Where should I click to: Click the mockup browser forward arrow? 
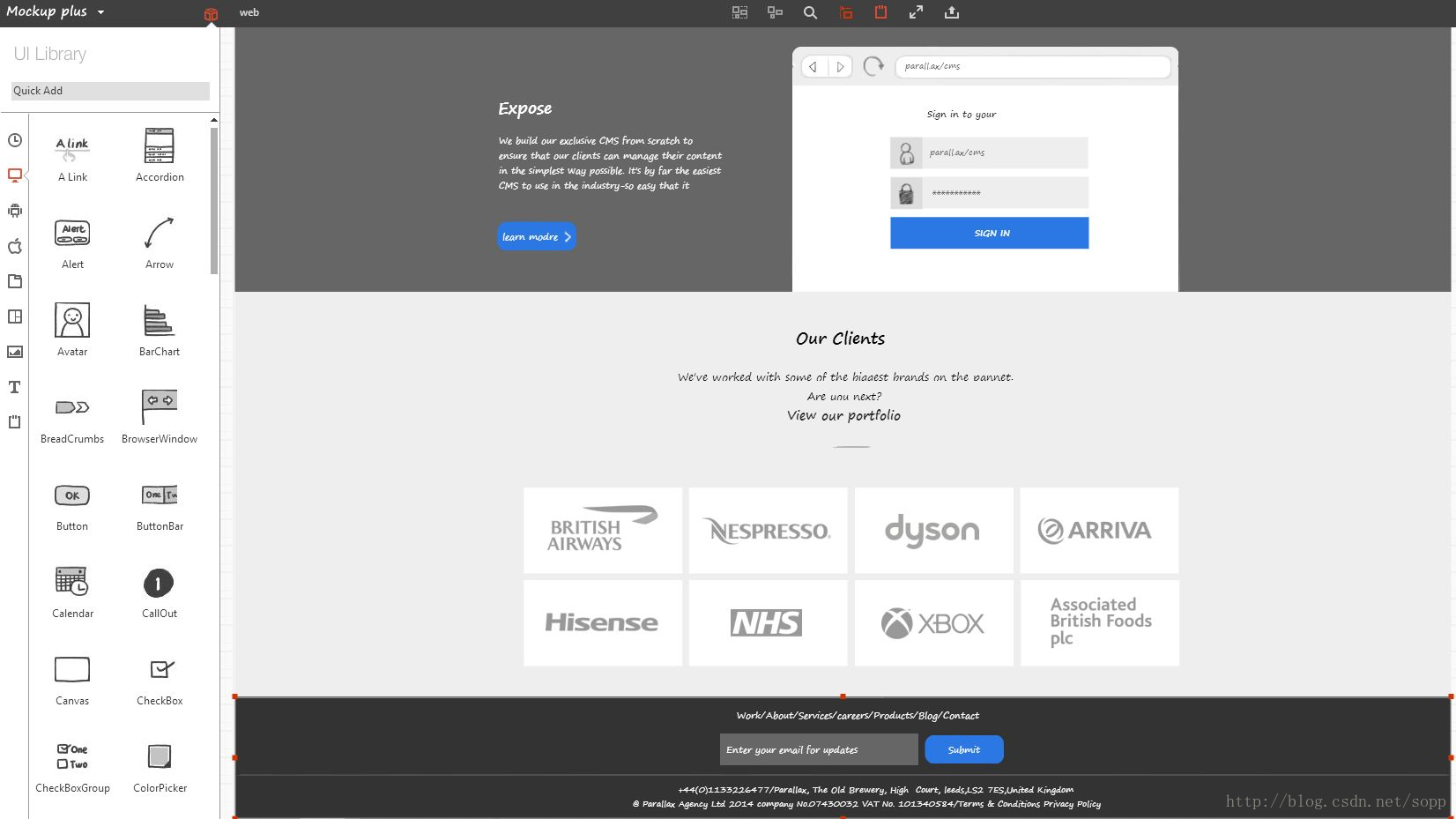(x=840, y=67)
